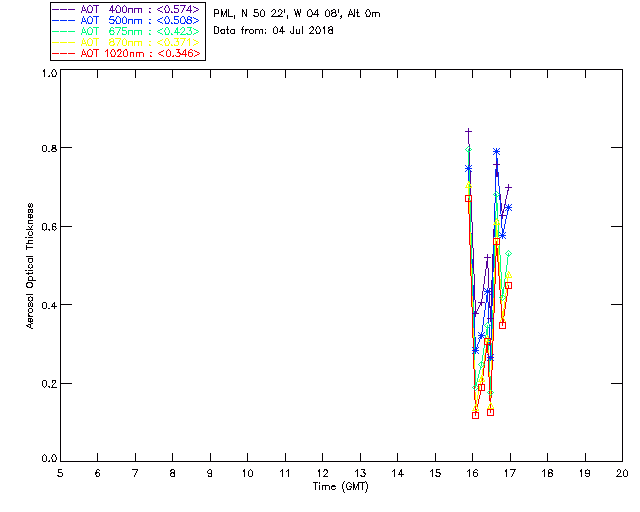Viewport: 640px width, 512px height.
Task: Click the last green diamond marker at 17:00
Action: (x=508, y=254)
